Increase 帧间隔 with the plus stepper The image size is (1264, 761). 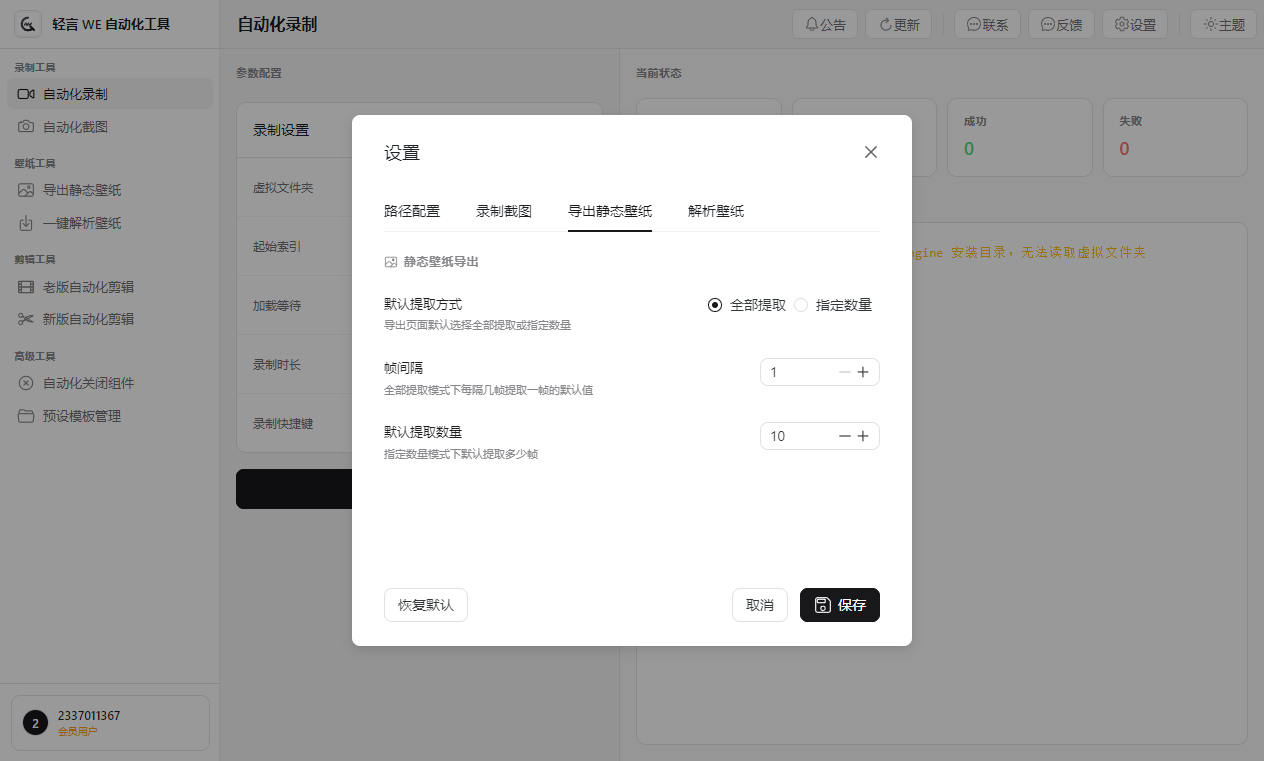coord(863,371)
